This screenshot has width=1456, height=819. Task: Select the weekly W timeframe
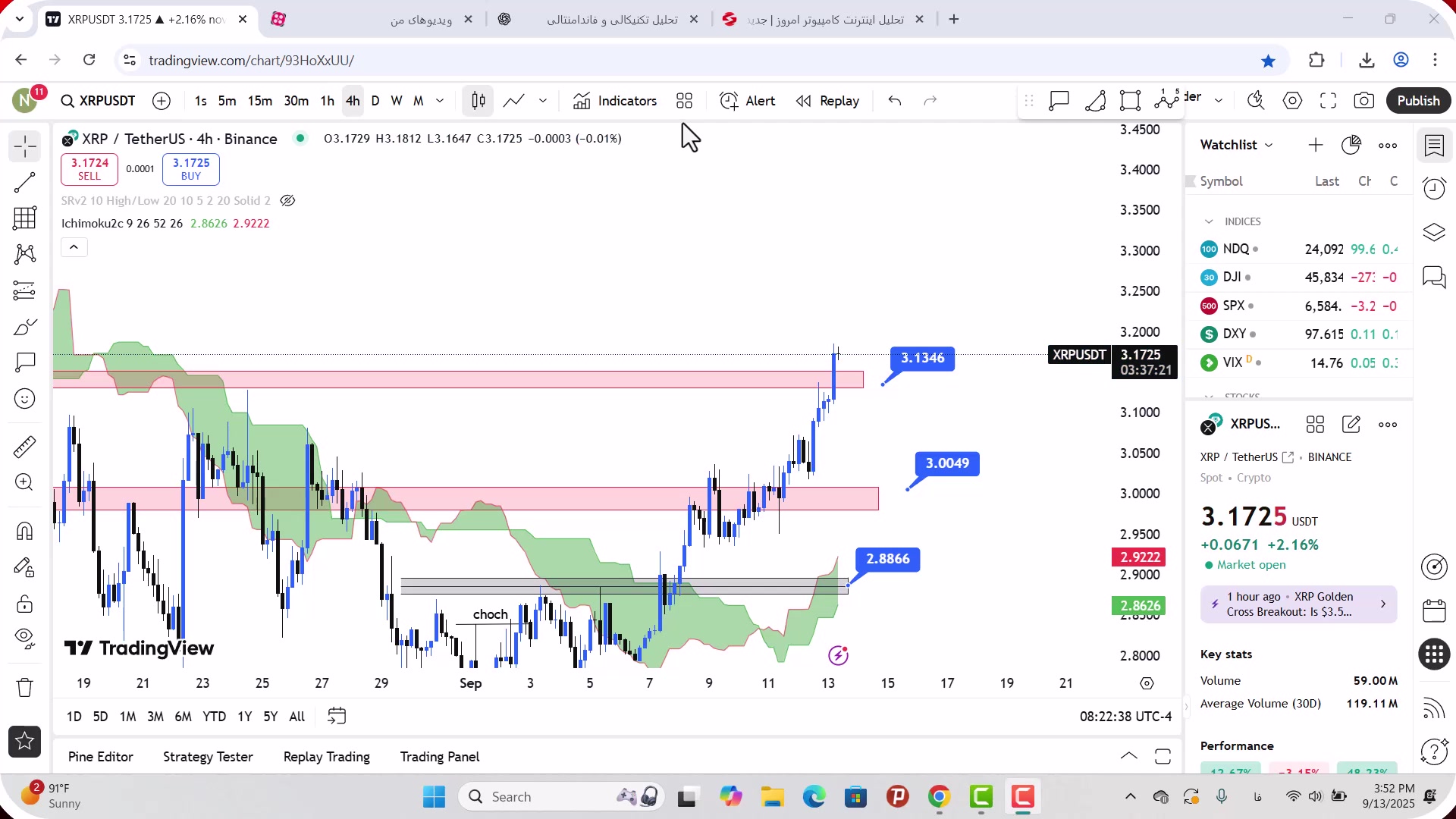pos(397,101)
